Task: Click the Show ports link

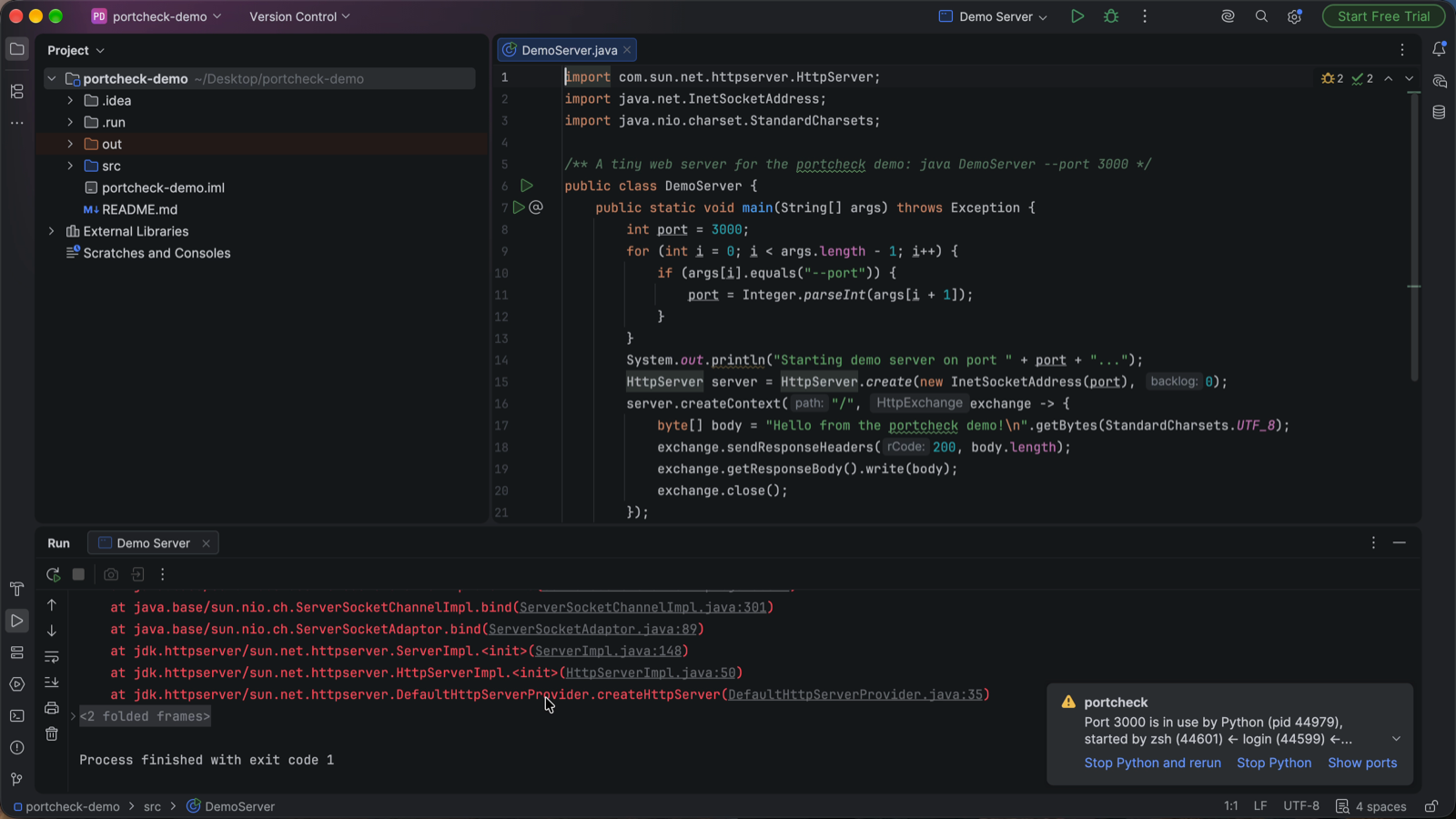Action: point(1362,763)
